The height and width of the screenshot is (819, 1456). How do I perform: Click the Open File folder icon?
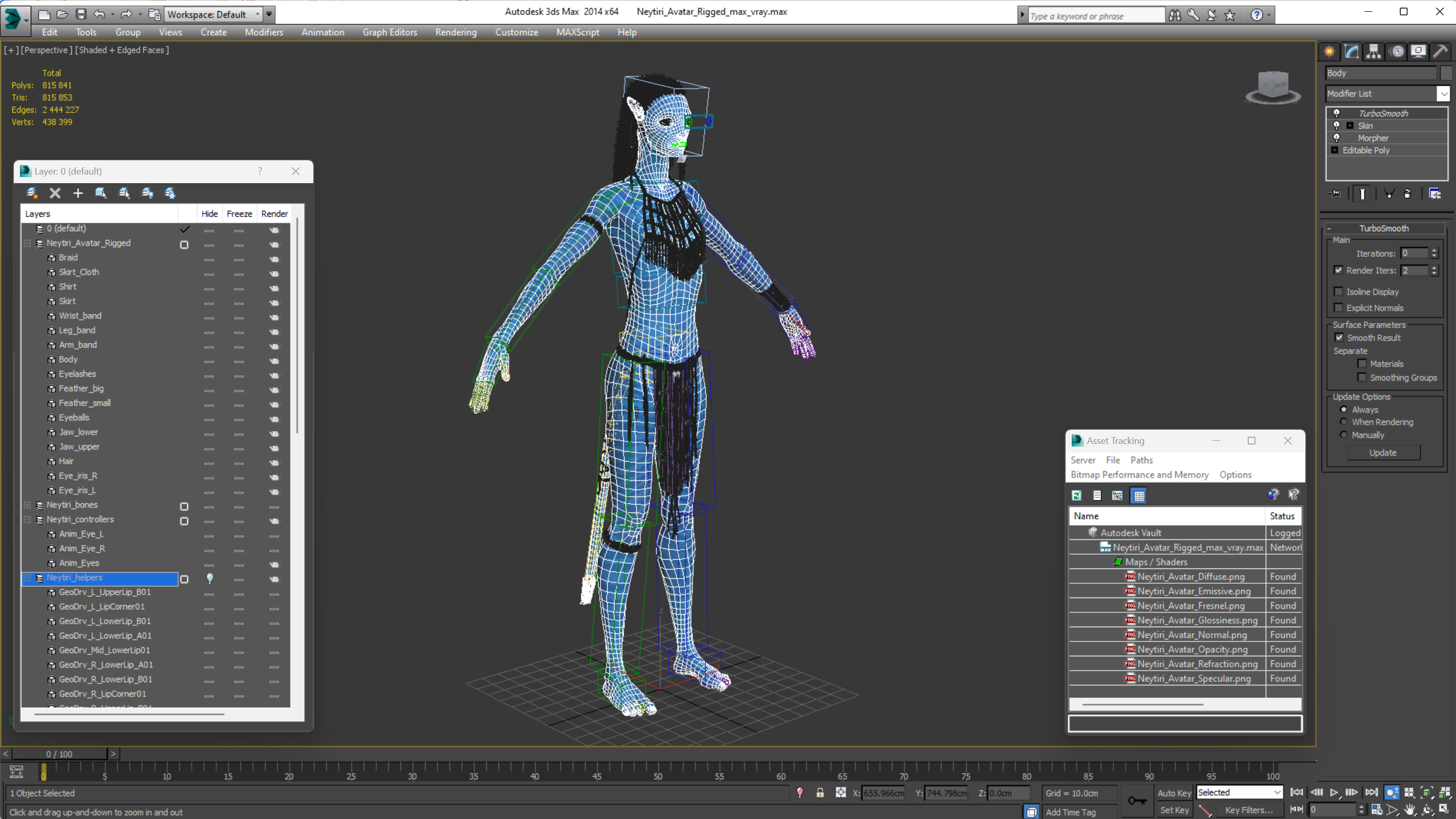[x=62, y=14]
